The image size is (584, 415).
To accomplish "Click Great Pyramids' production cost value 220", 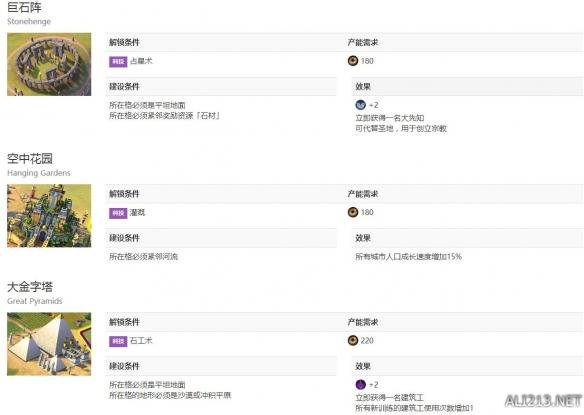I will tap(367, 341).
